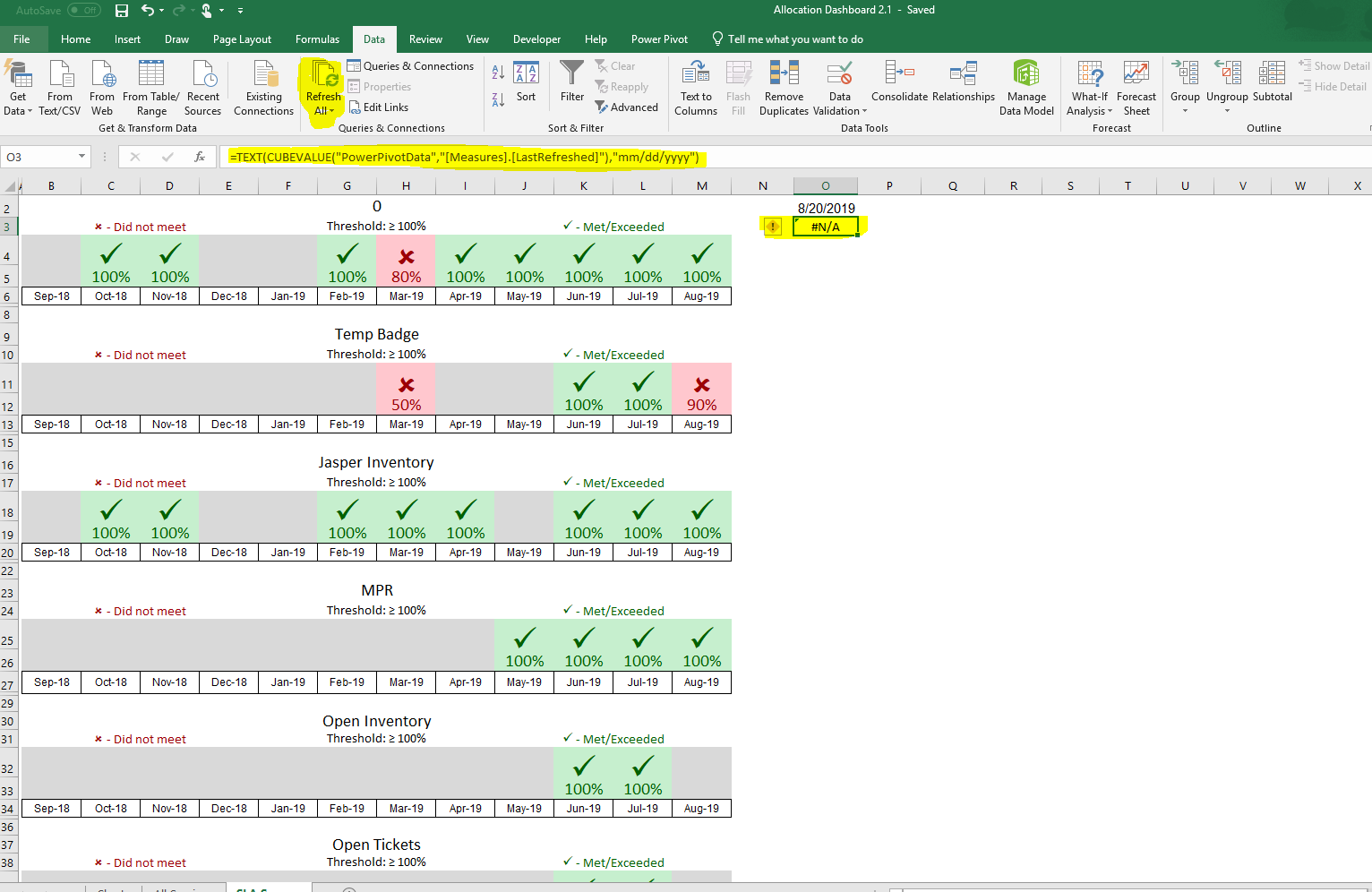Viewport: 1372px width, 892px height.
Task: Click Remove Duplicates tool
Action: 784,88
